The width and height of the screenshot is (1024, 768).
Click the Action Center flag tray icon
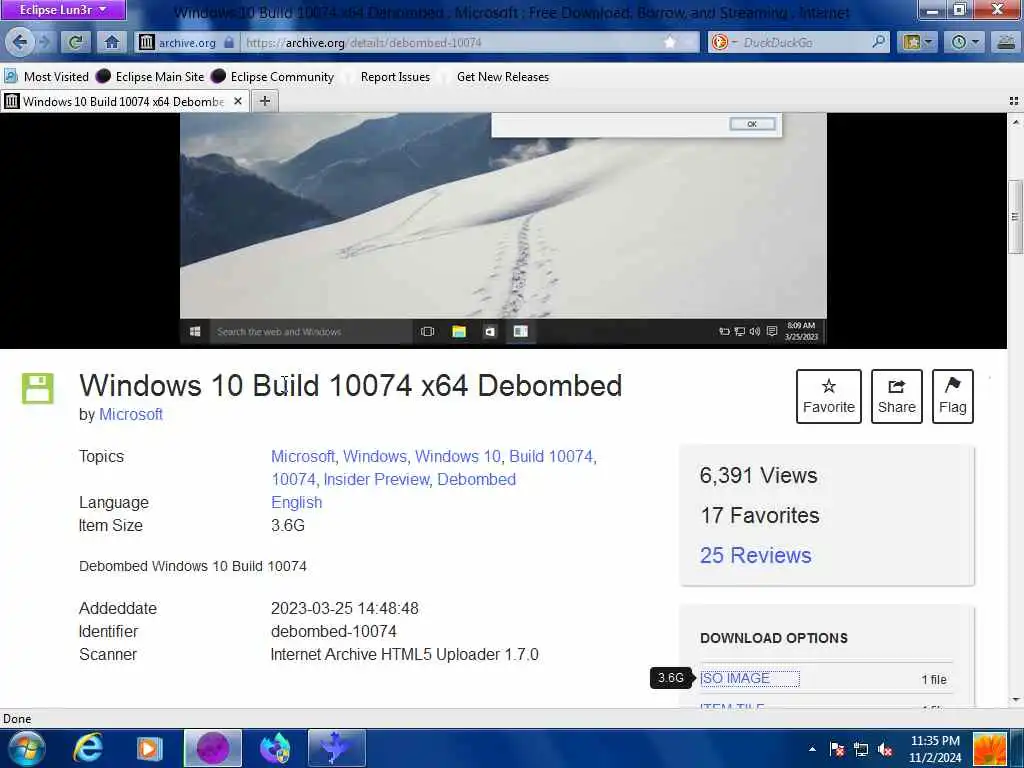click(837, 749)
